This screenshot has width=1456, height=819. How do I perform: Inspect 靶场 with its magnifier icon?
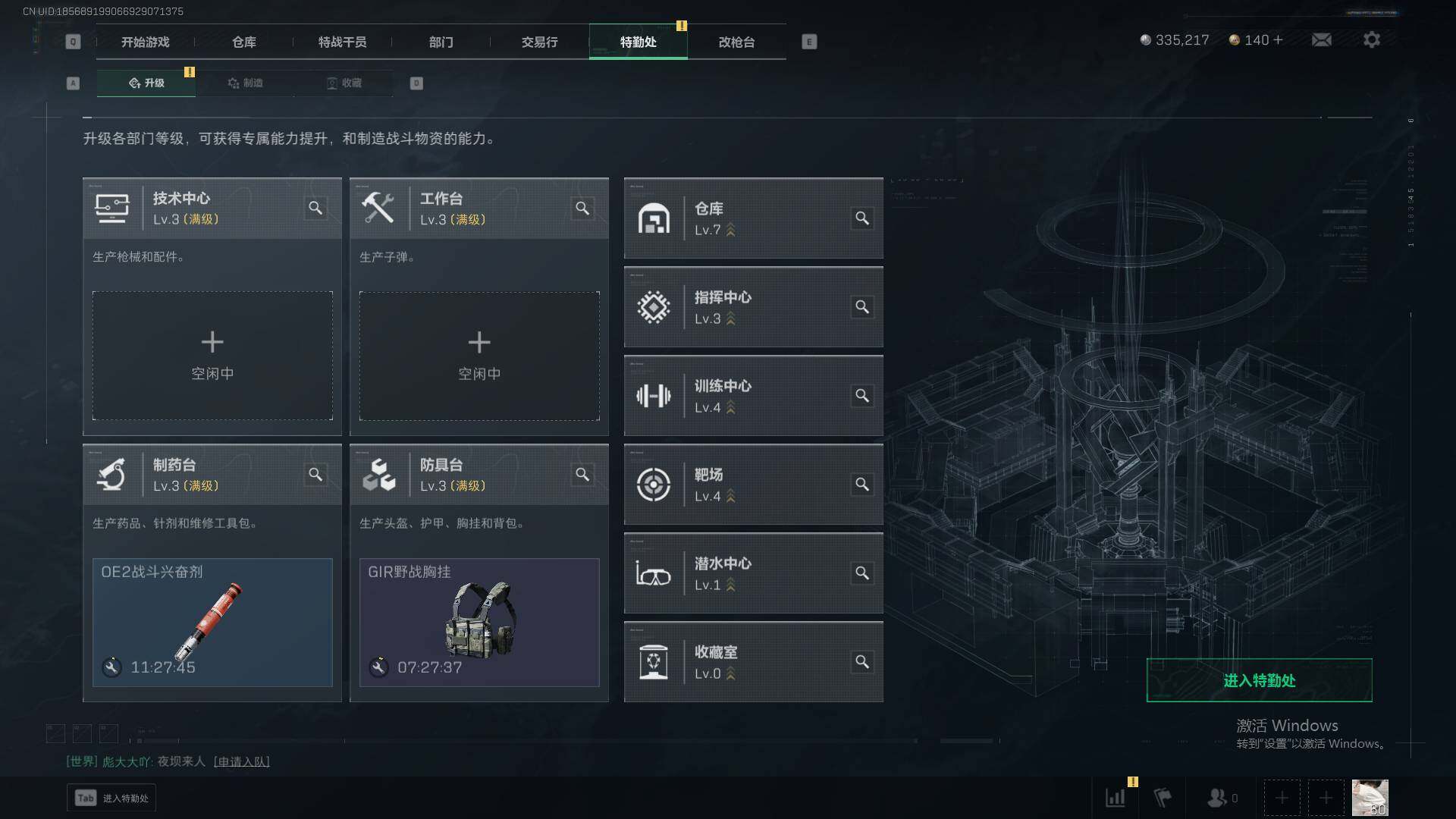coord(862,485)
